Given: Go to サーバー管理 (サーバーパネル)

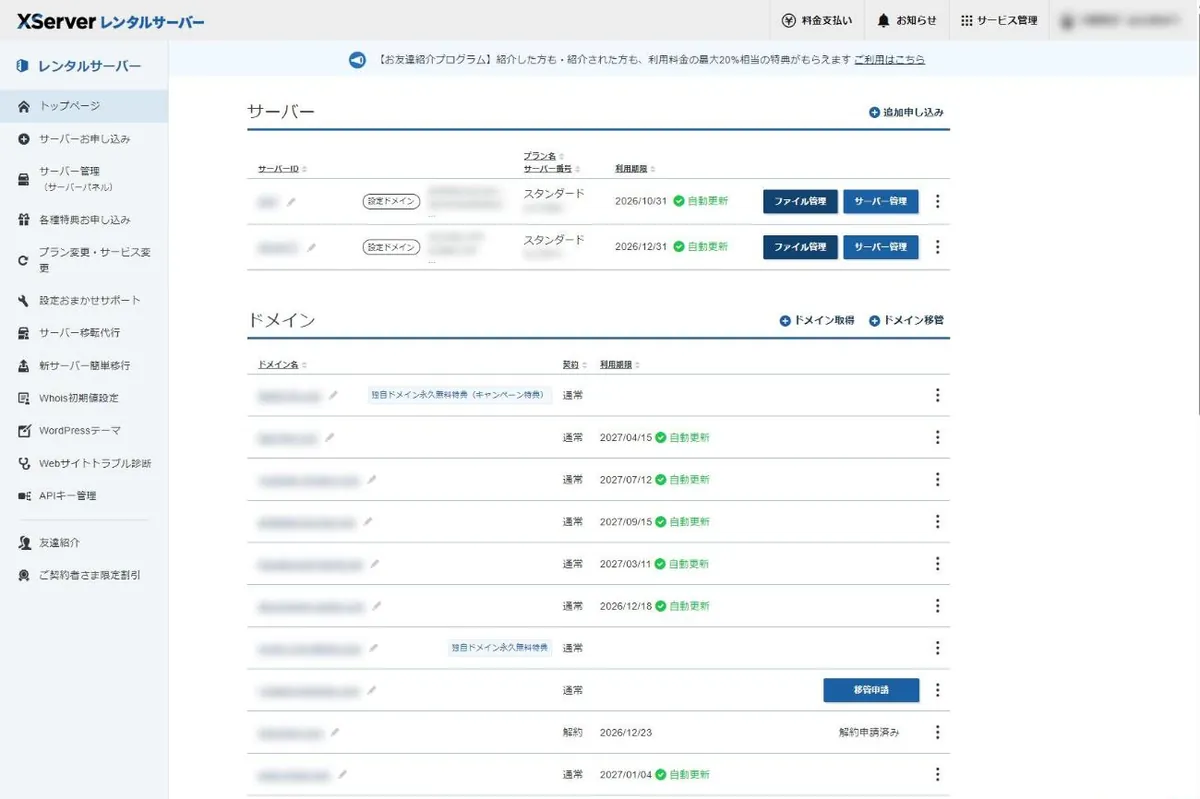Looking at the screenshot, I should click(84, 179).
